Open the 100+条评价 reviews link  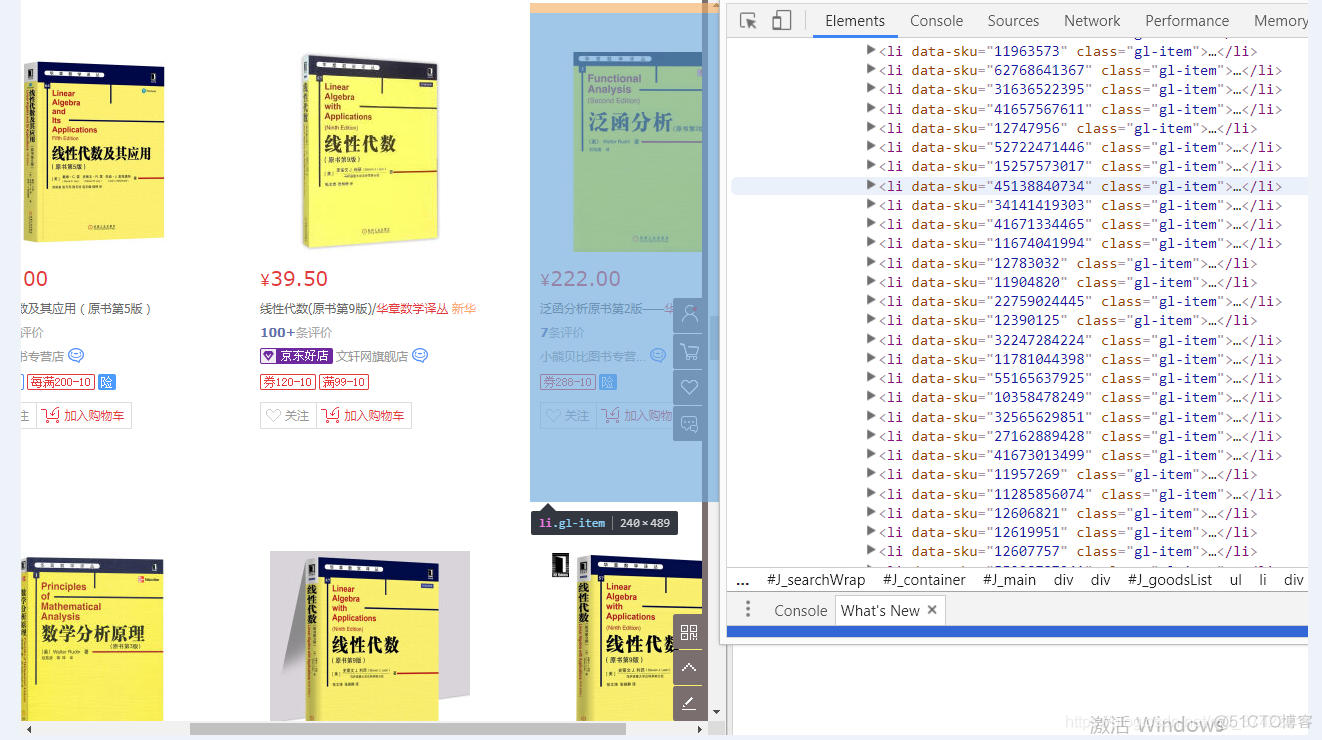click(296, 332)
